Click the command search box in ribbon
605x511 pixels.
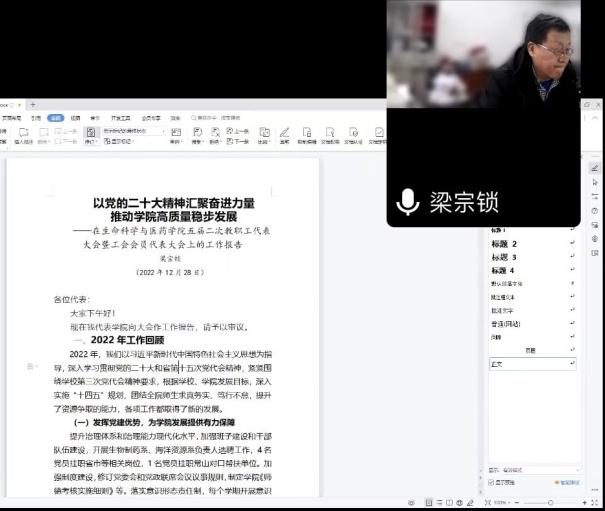click(218, 118)
